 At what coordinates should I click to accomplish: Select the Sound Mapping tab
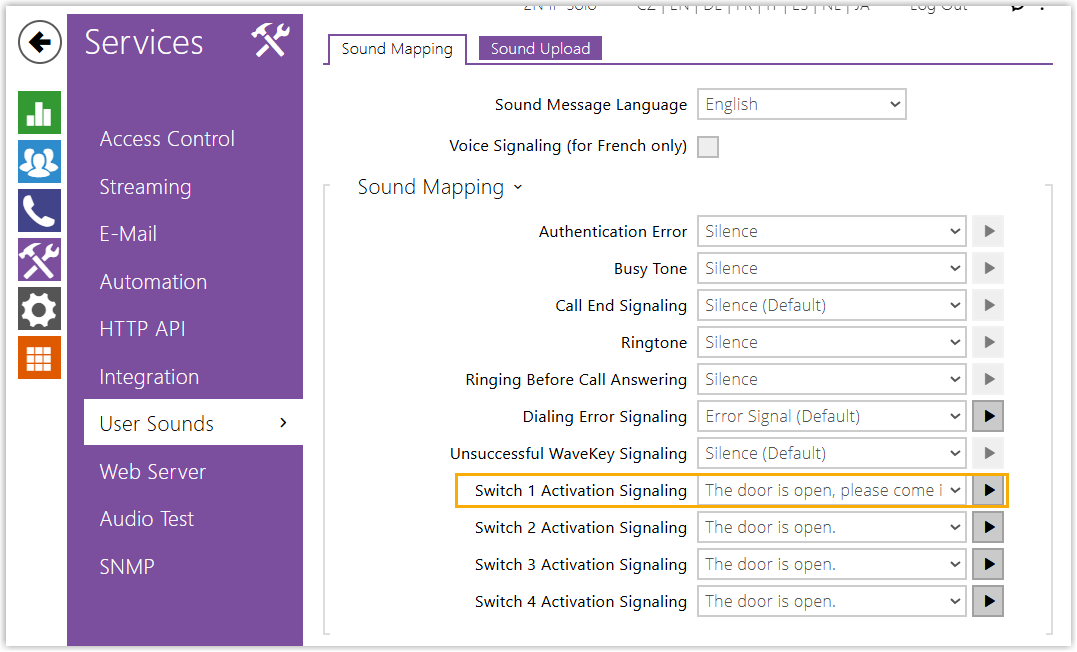(x=397, y=48)
